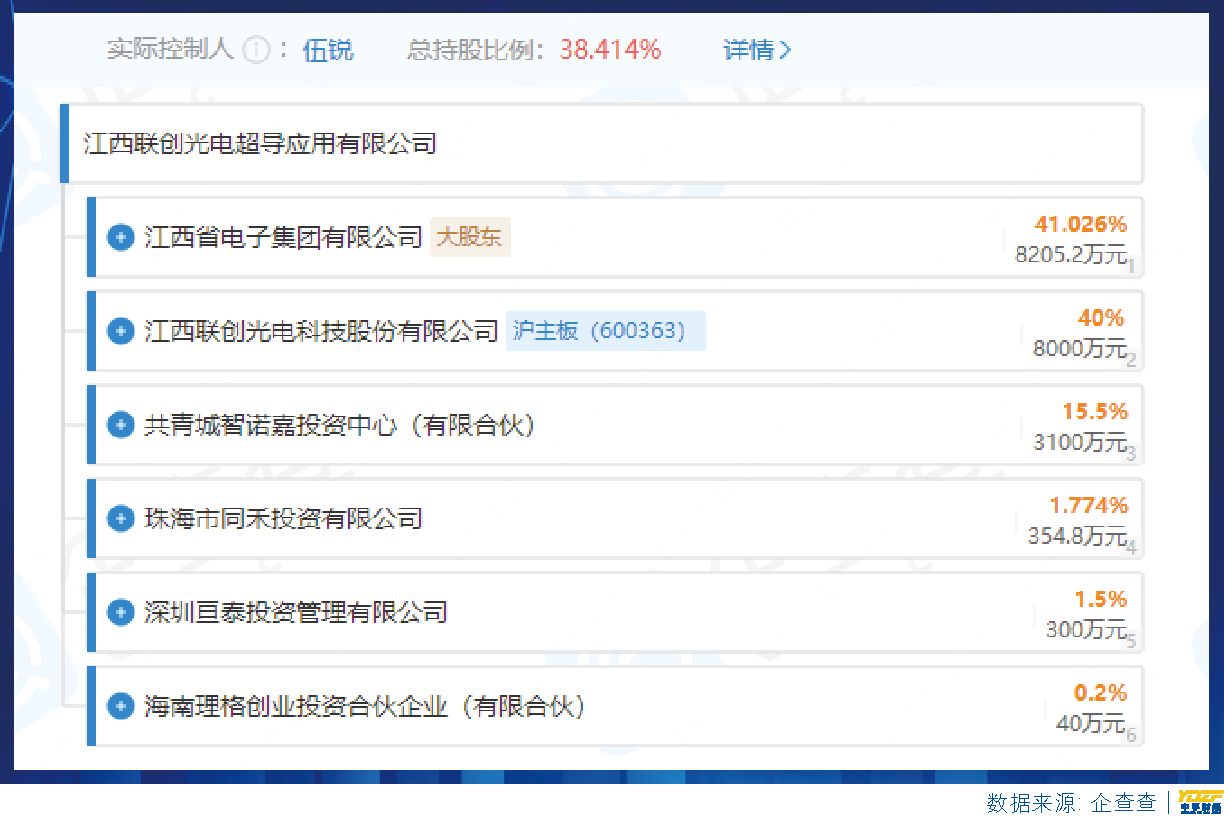Click the 沪主板（600363）stock tag
The width and height of the screenshot is (1224, 820).
[x=606, y=331]
